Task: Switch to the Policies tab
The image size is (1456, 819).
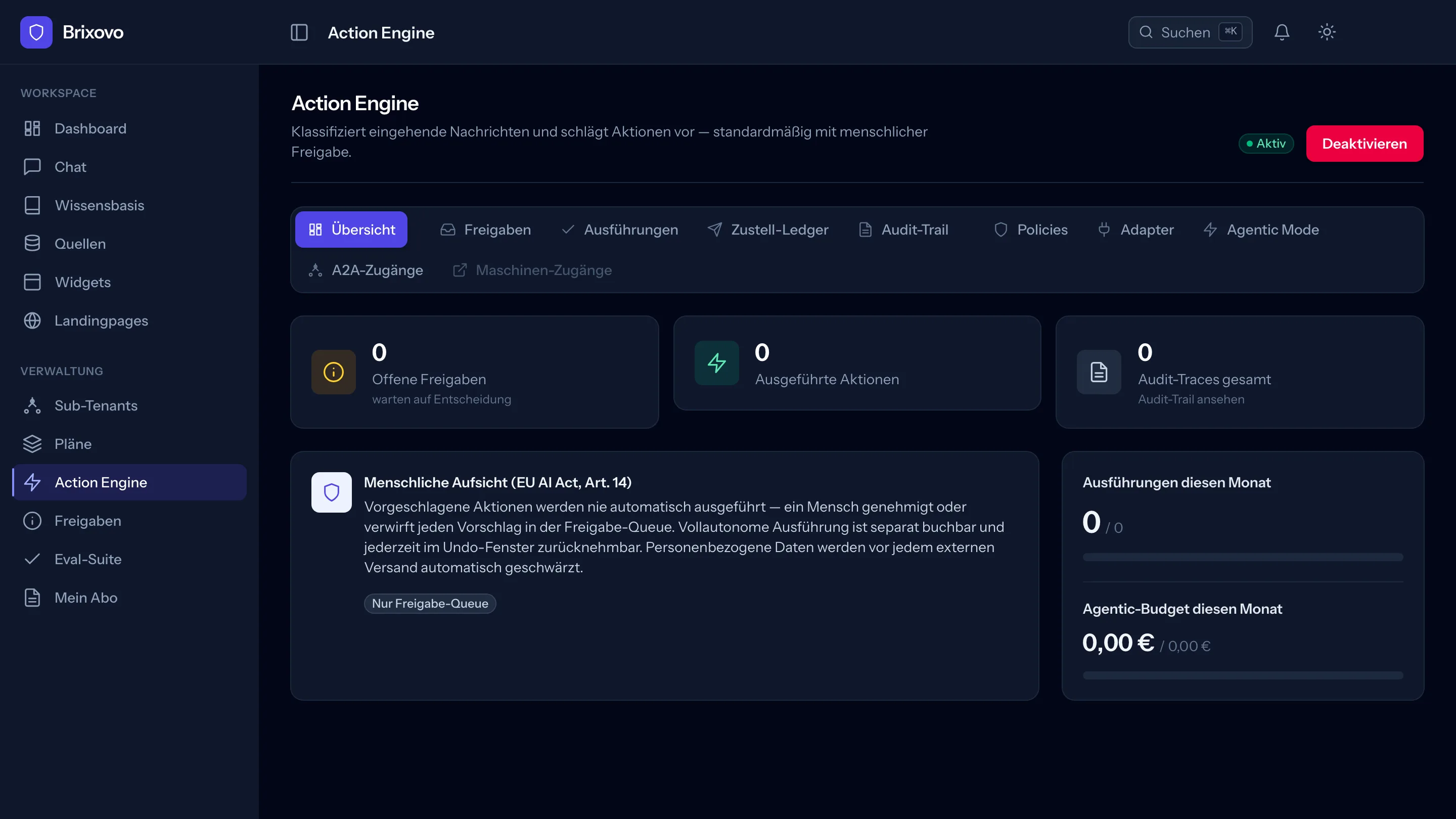Action: (1031, 230)
